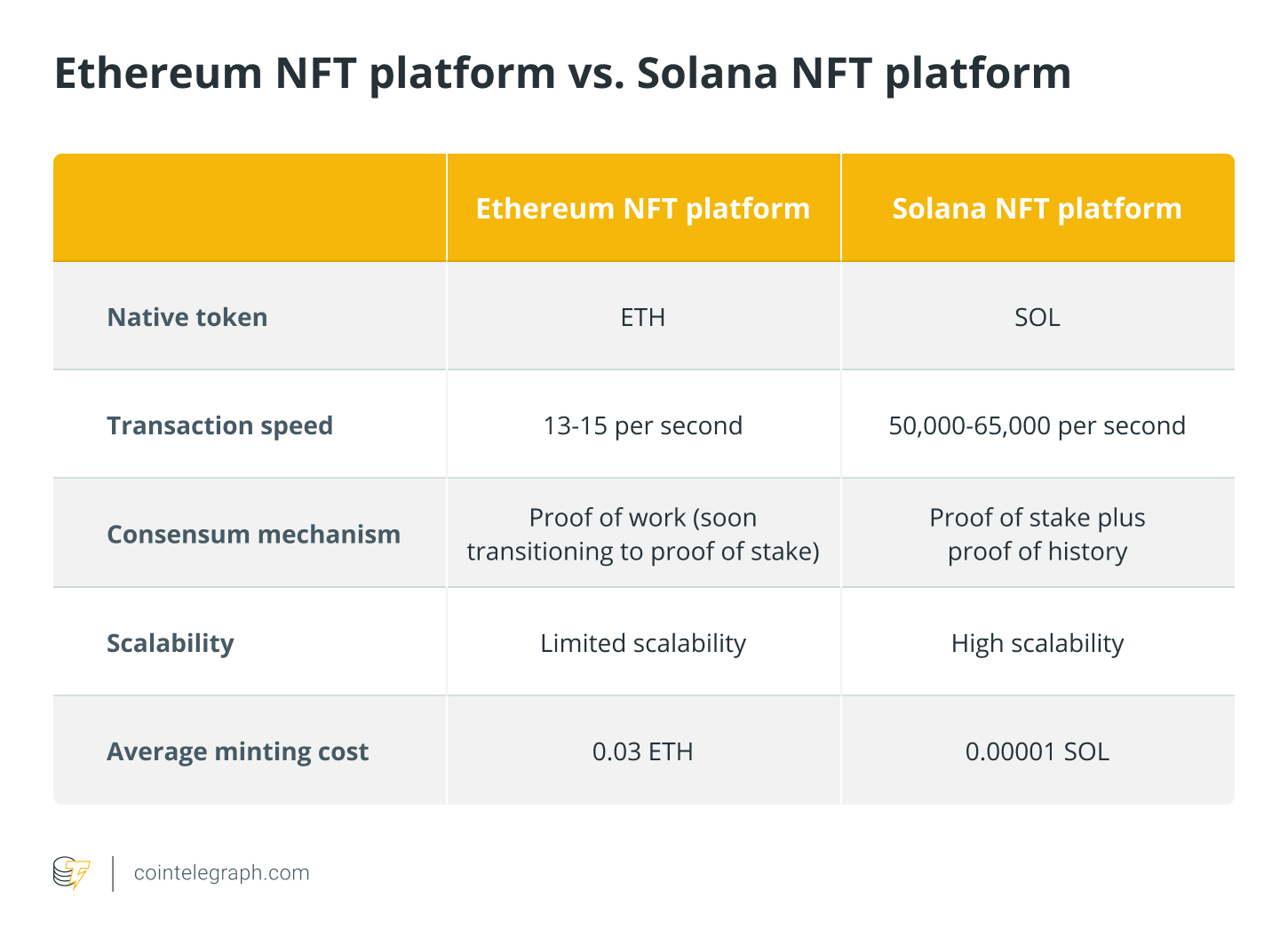Select the 0.00001 SOL minting cost cell

pos(1037,751)
